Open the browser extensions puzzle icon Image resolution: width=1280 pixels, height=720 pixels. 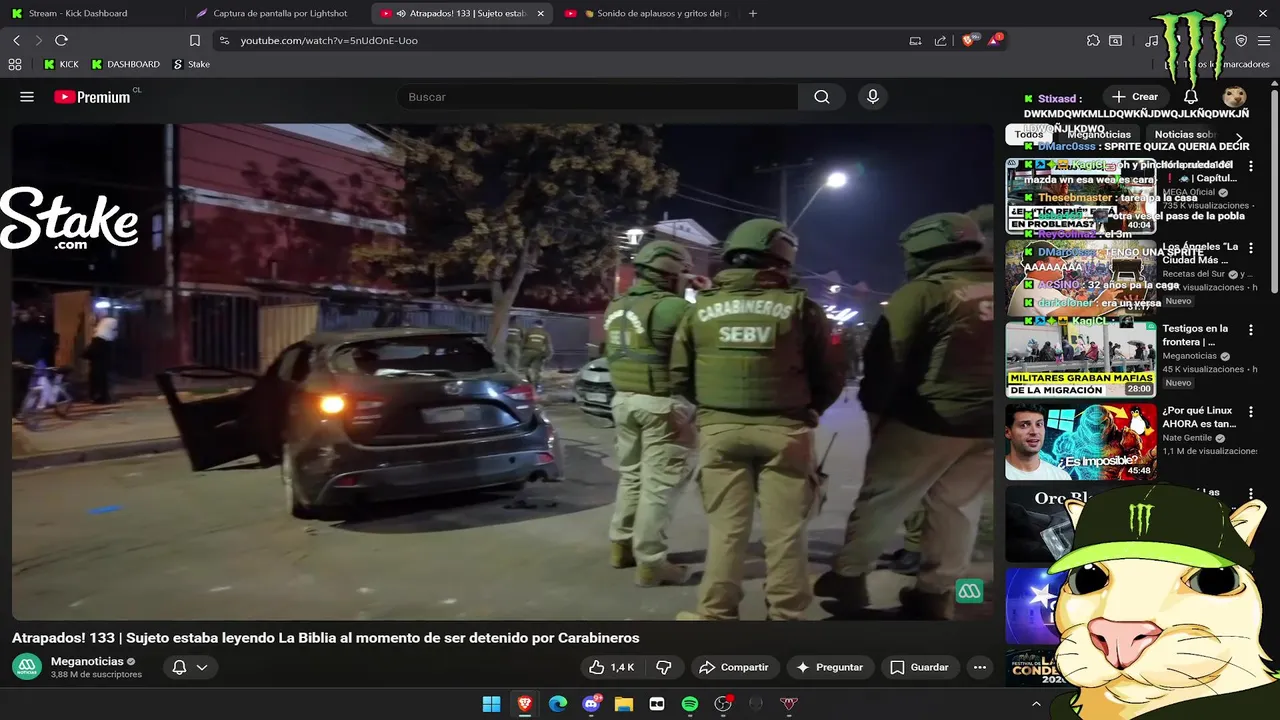pyautogui.click(x=1093, y=40)
